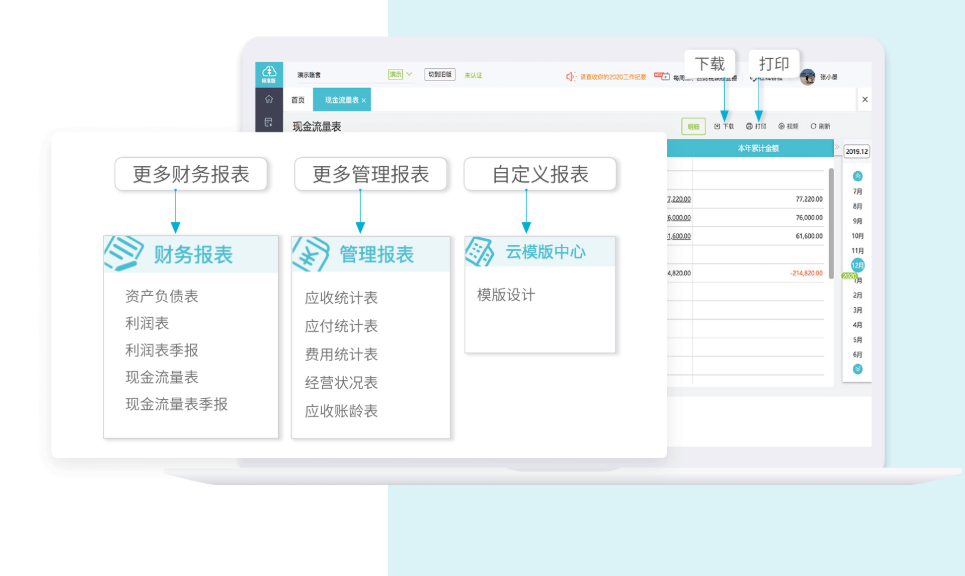Click the green 明细 button
The image size is (965, 576).
(693, 127)
